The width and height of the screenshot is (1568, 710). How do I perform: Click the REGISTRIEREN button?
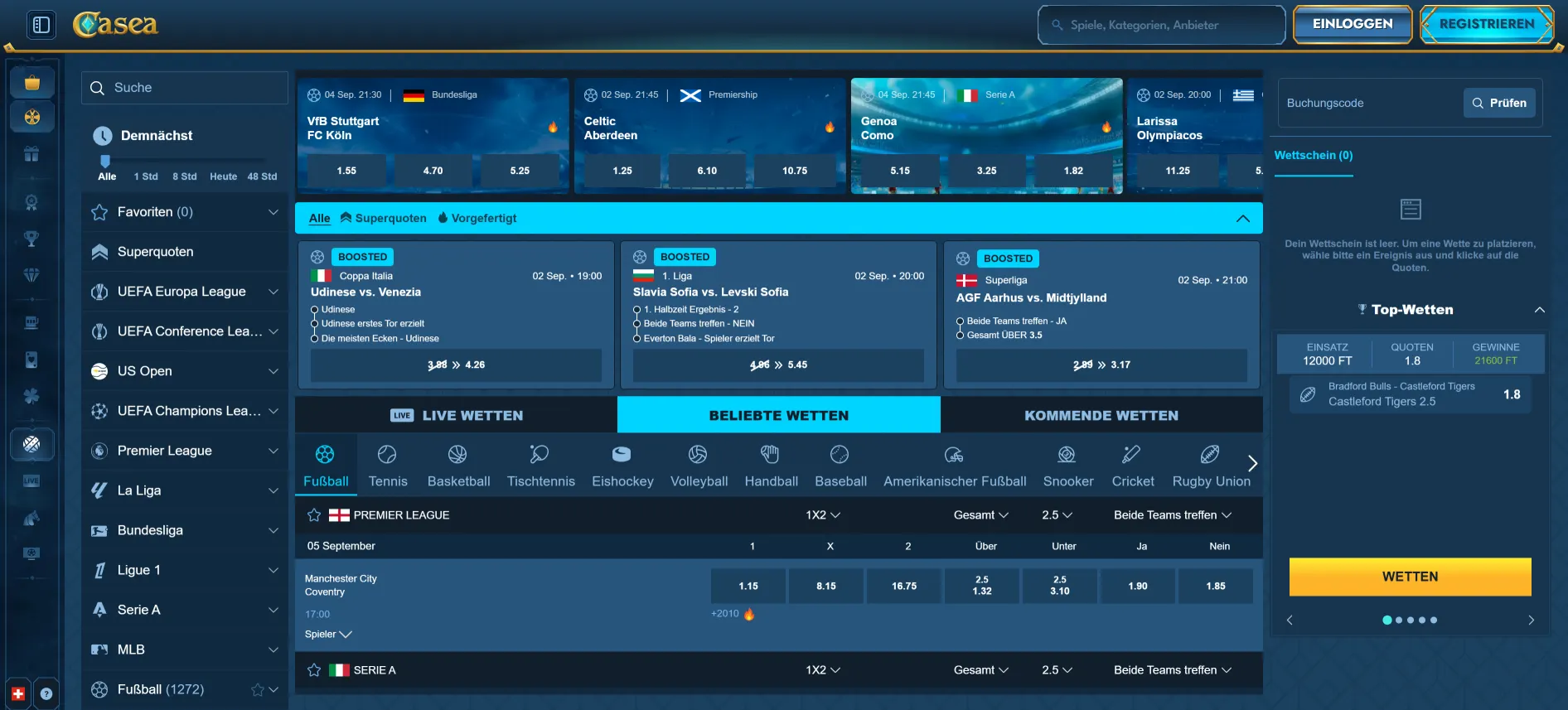pyautogui.click(x=1487, y=24)
